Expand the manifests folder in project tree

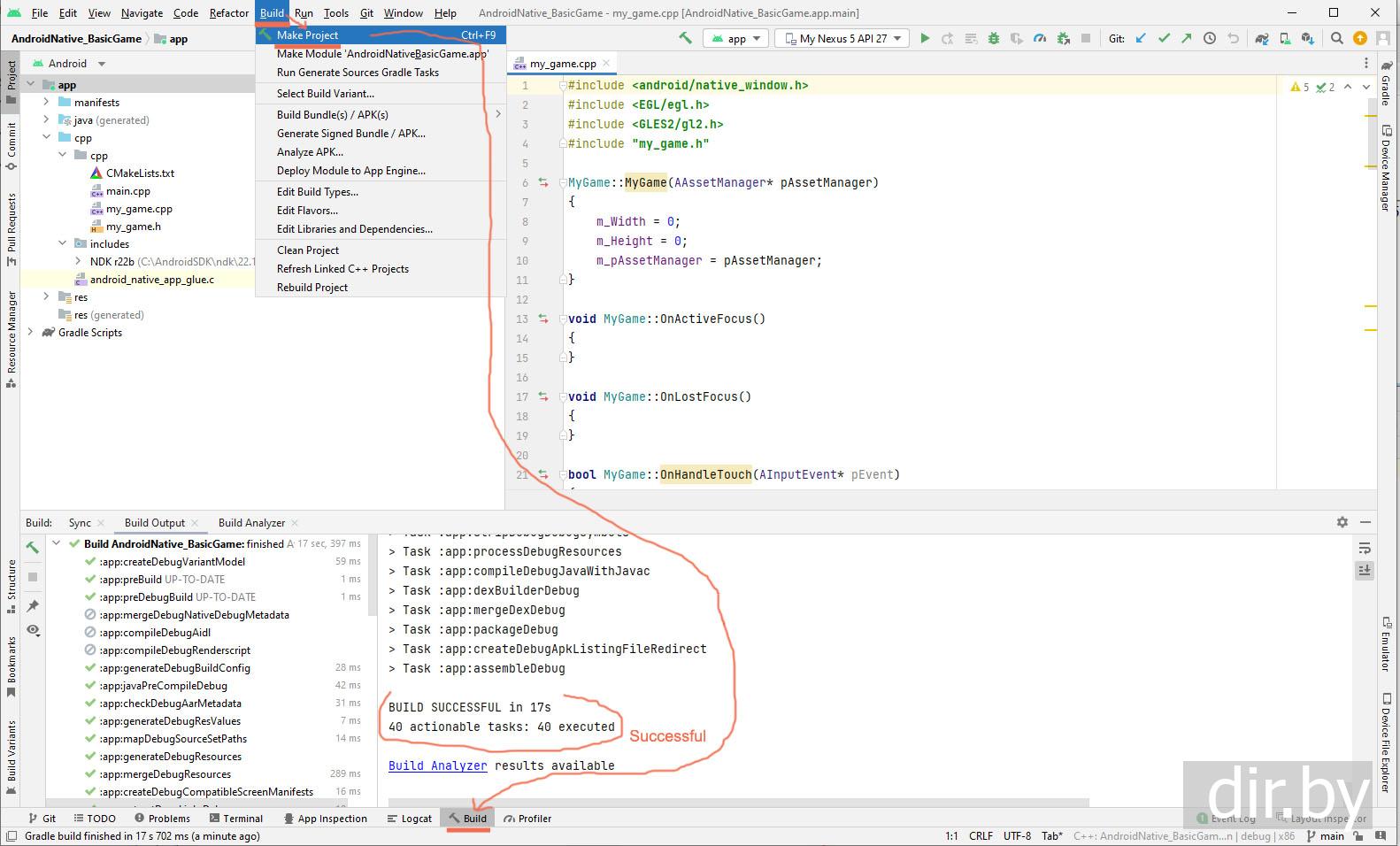(x=47, y=103)
